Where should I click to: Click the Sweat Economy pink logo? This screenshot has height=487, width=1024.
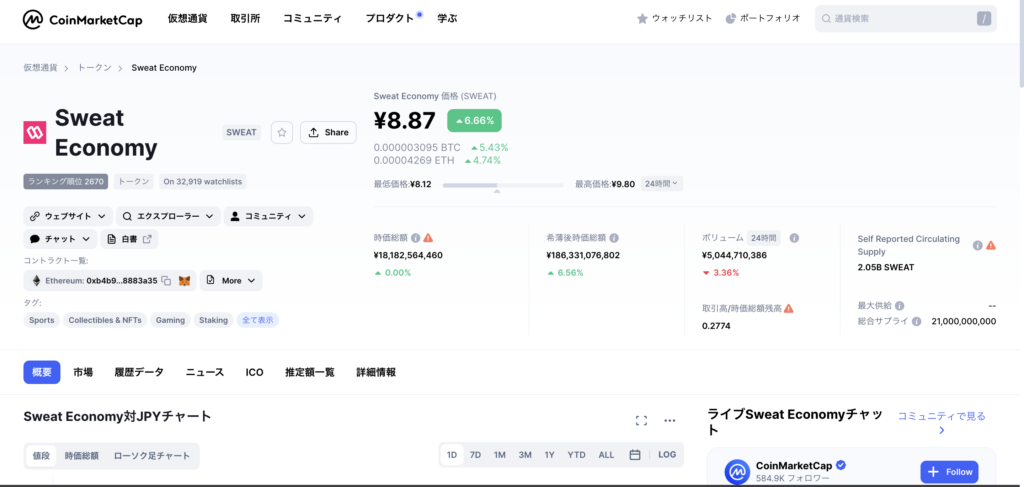[x=34, y=133]
